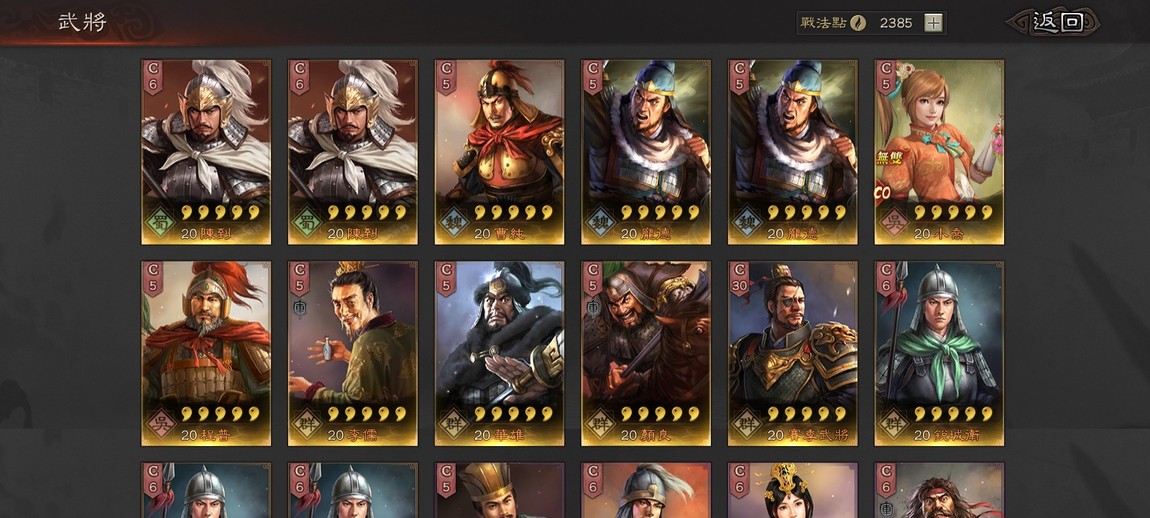1150x518 pixels.
Task: Click the 蜀 faction badge on leftmost 陳到 card
Action: [160, 222]
